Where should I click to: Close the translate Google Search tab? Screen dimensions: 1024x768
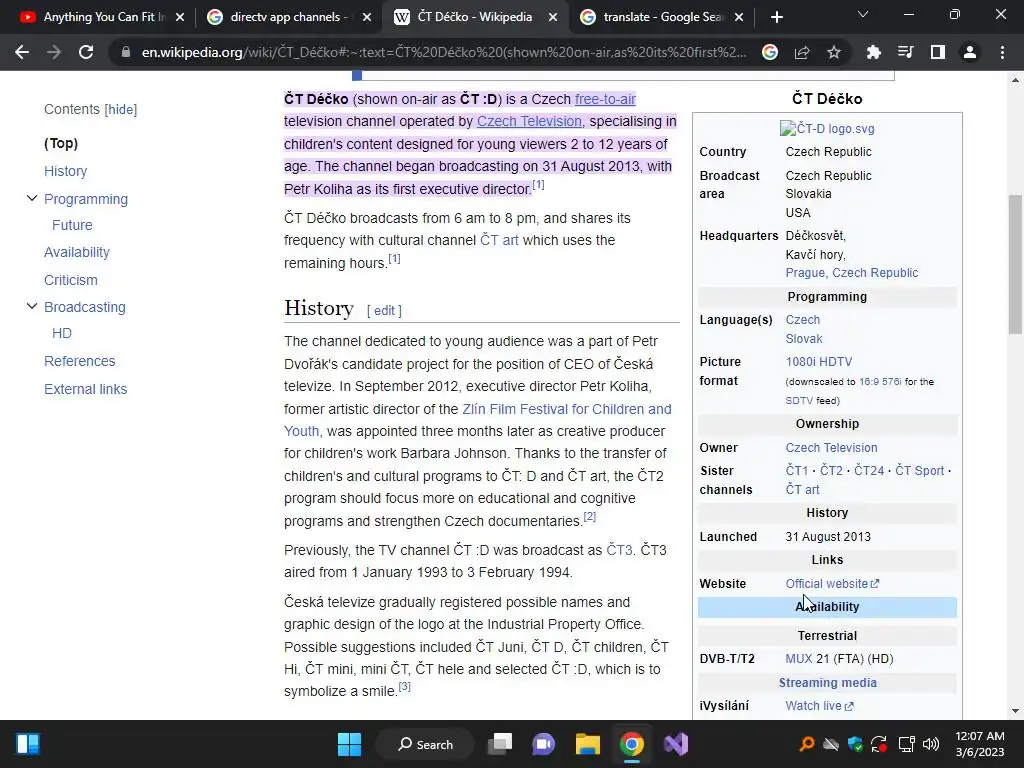[x=739, y=17]
